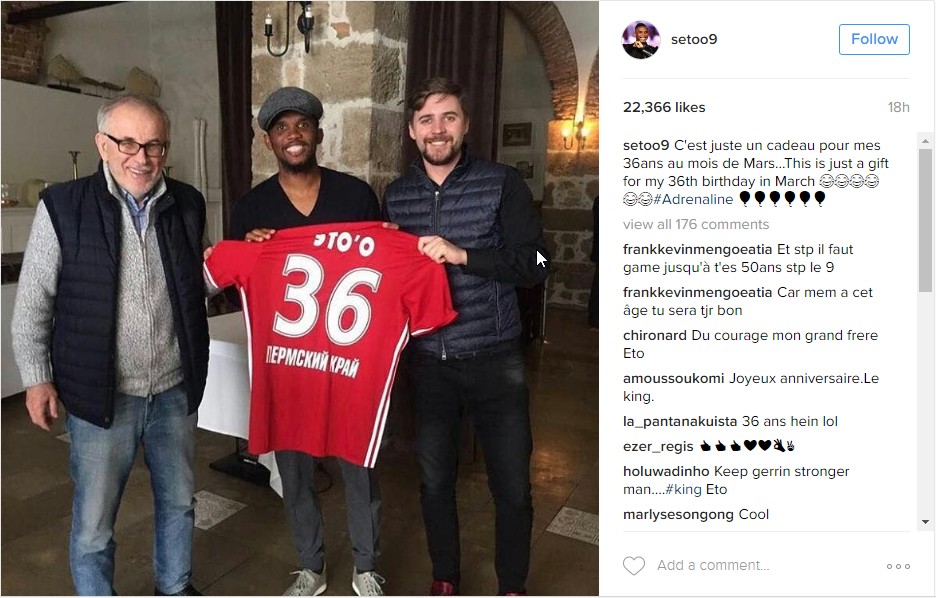Open setoo9 username in post header
936x598 pixels.
(694, 39)
